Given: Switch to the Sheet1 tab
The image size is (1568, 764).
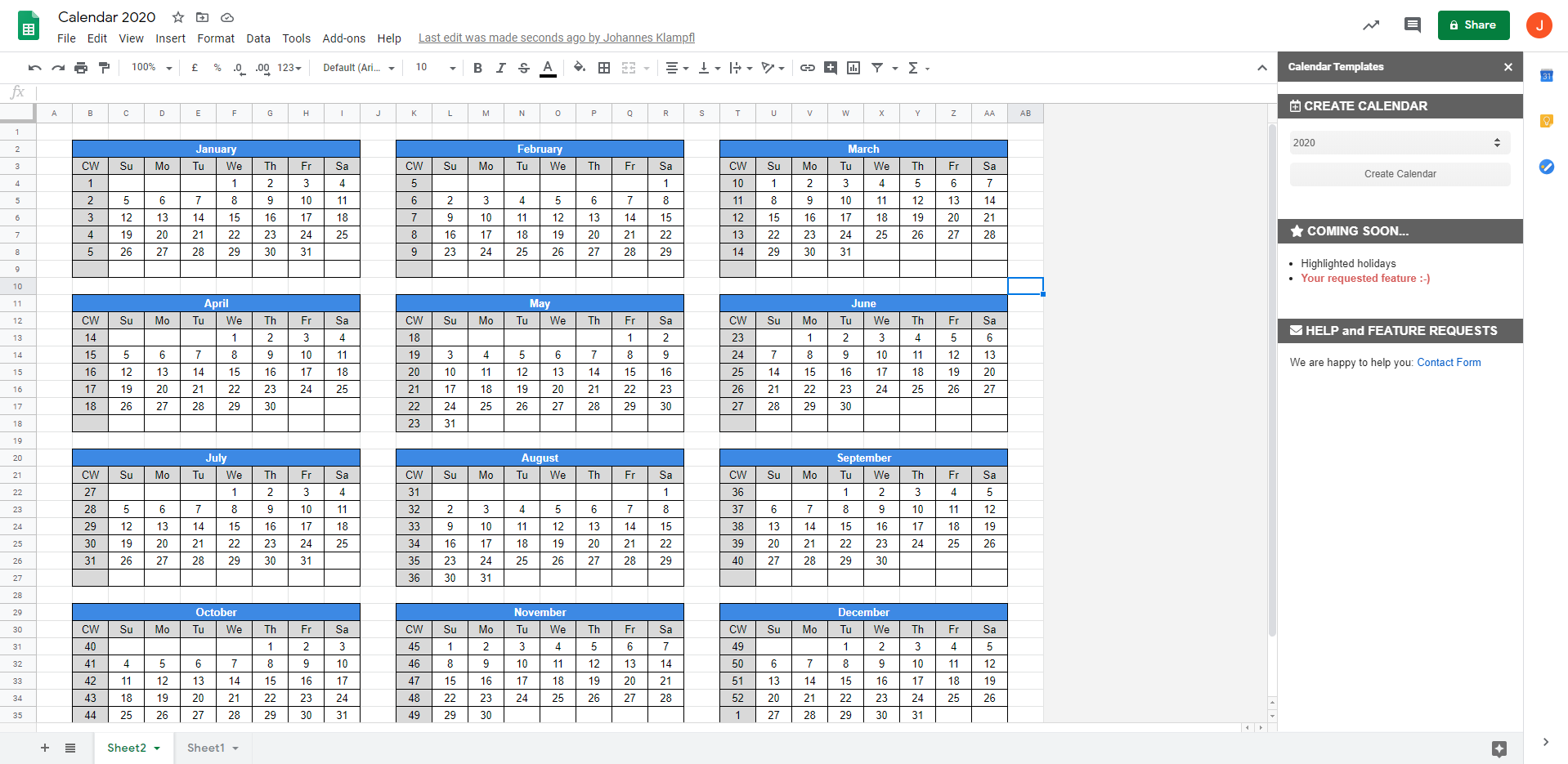Looking at the screenshot, I should [212, 748].
